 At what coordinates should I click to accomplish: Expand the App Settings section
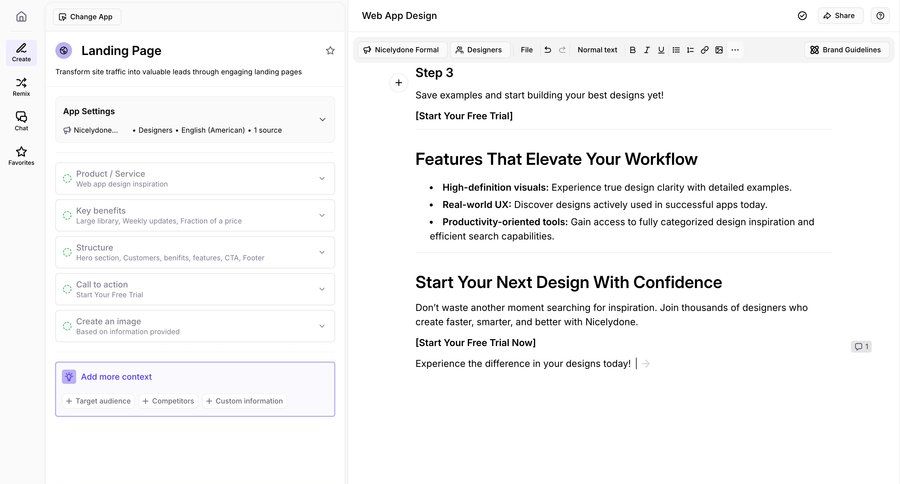click(322, 119)
